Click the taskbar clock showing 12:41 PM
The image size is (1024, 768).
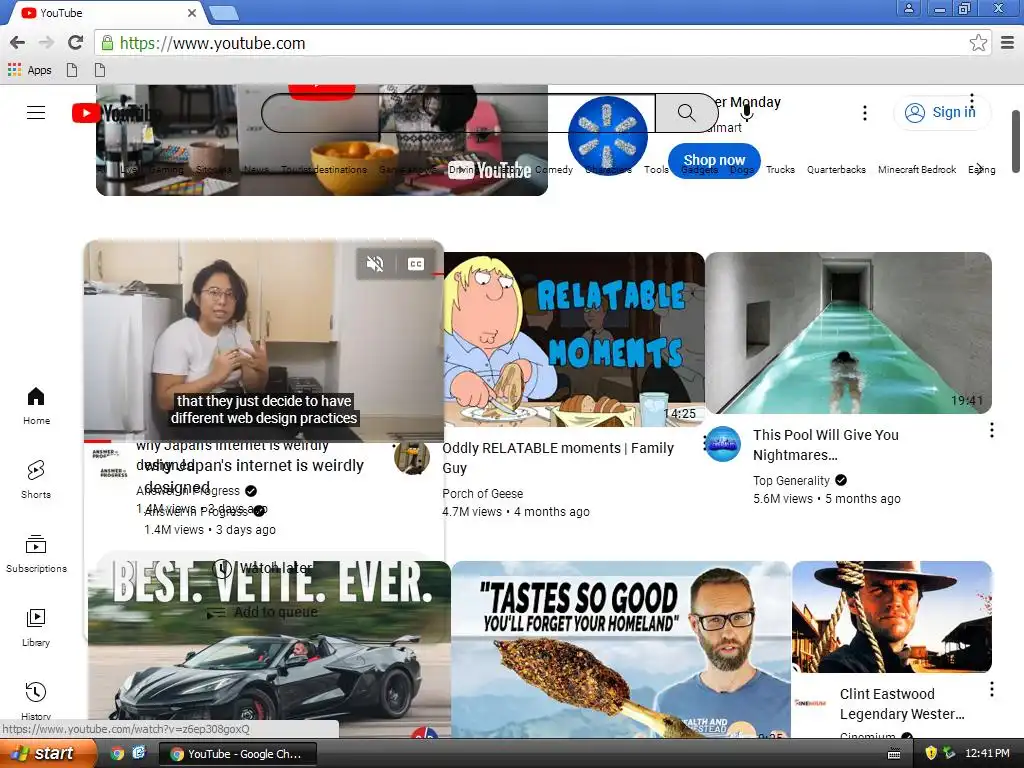(x=987, y=753)
